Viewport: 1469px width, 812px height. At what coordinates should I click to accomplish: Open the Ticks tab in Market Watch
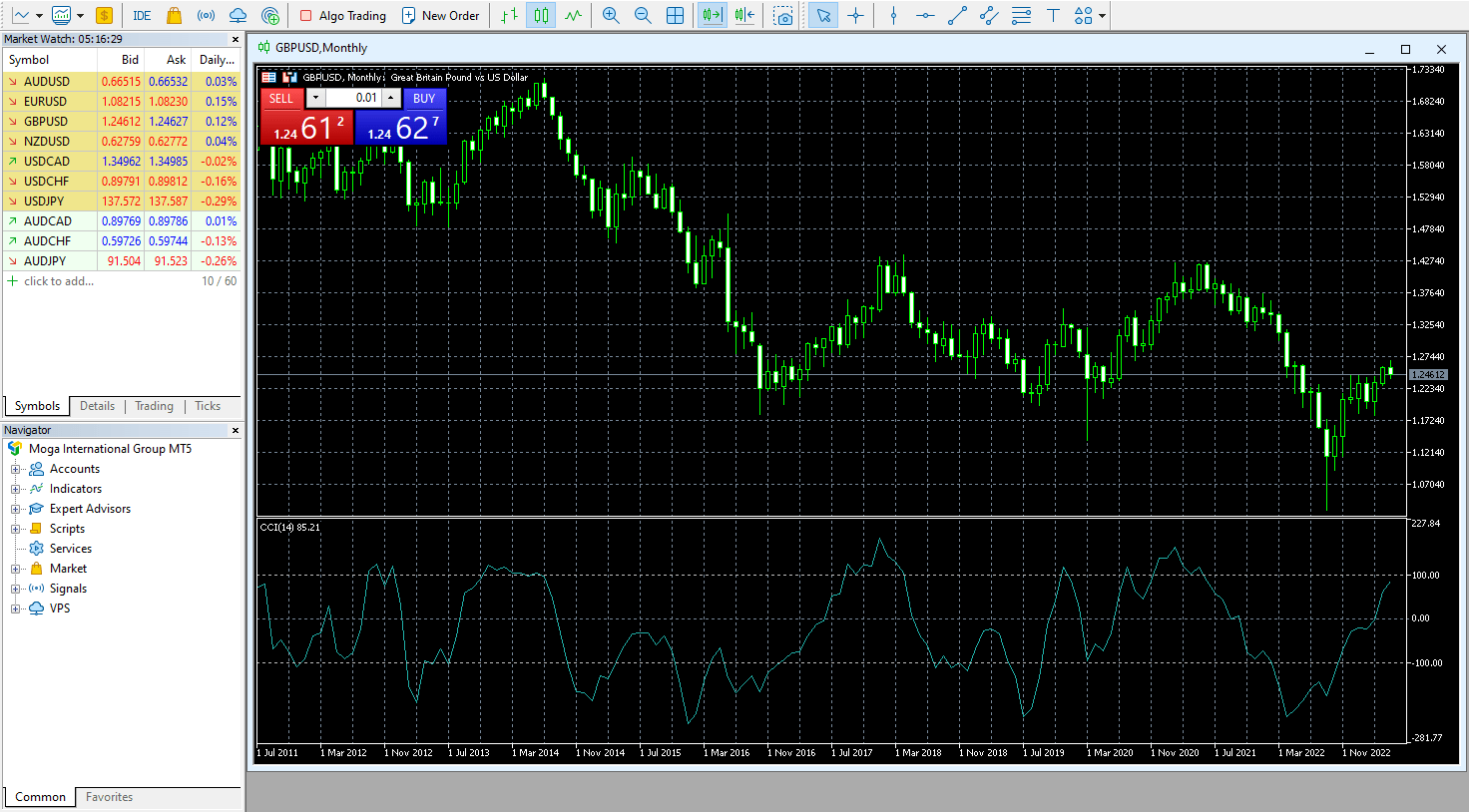(x=208, y=406)
